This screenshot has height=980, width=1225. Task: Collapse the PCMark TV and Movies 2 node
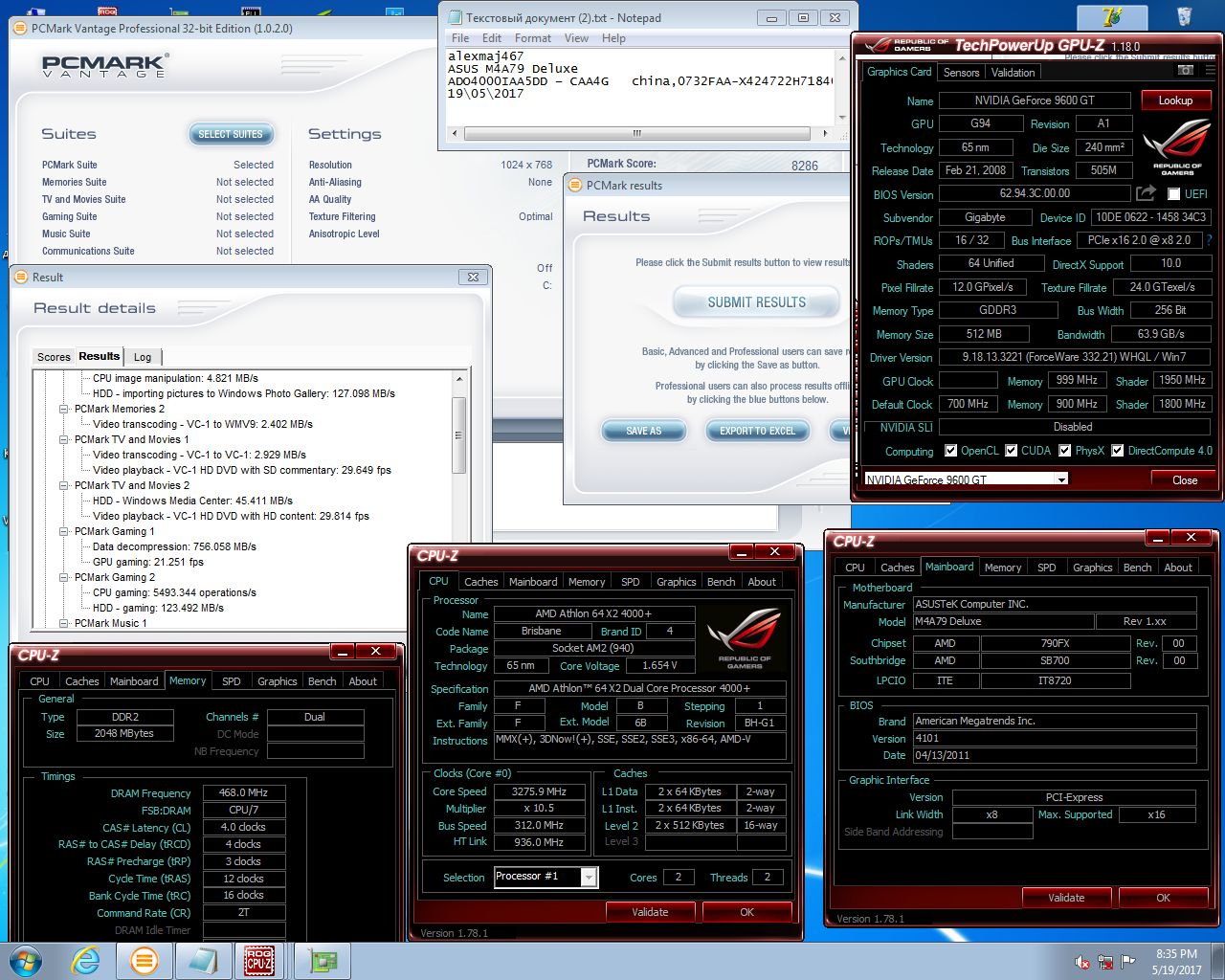64,485
